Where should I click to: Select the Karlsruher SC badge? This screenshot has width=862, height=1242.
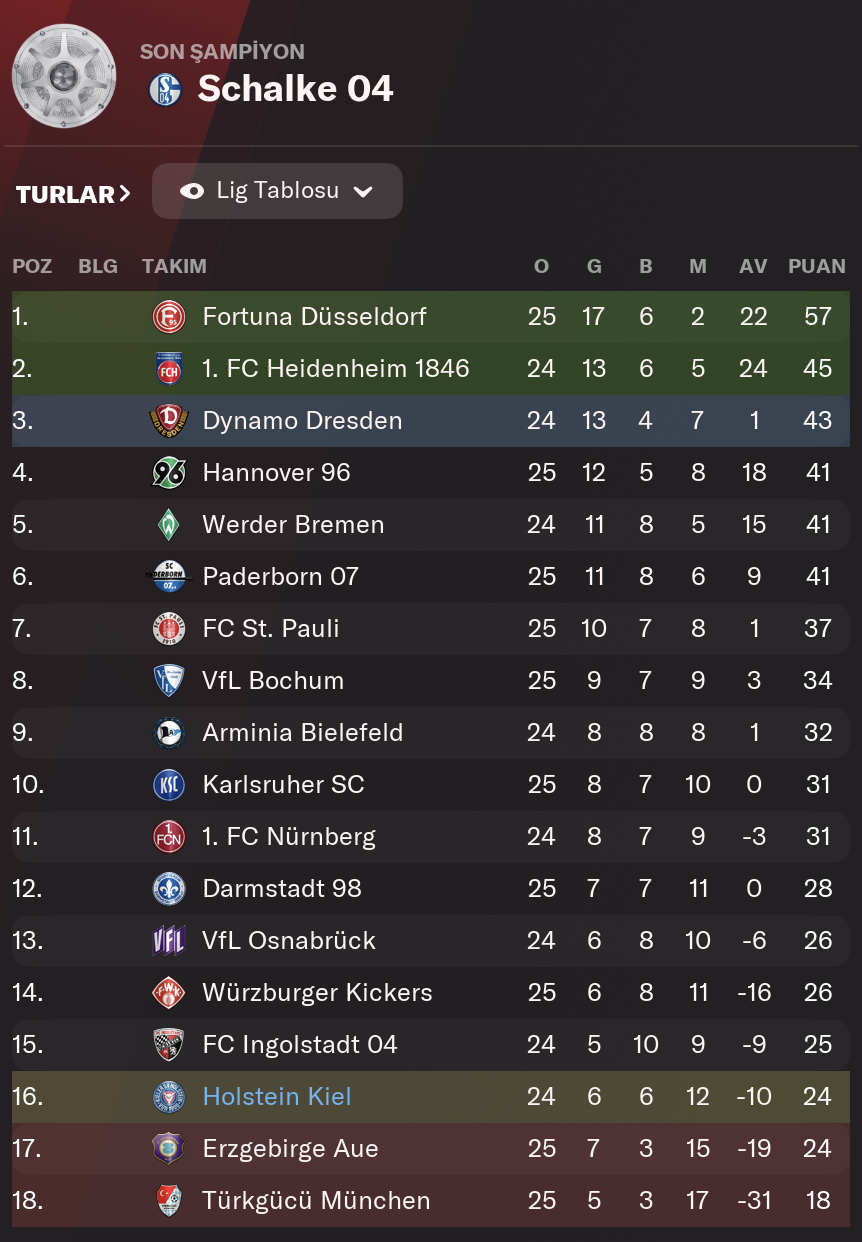169,785
